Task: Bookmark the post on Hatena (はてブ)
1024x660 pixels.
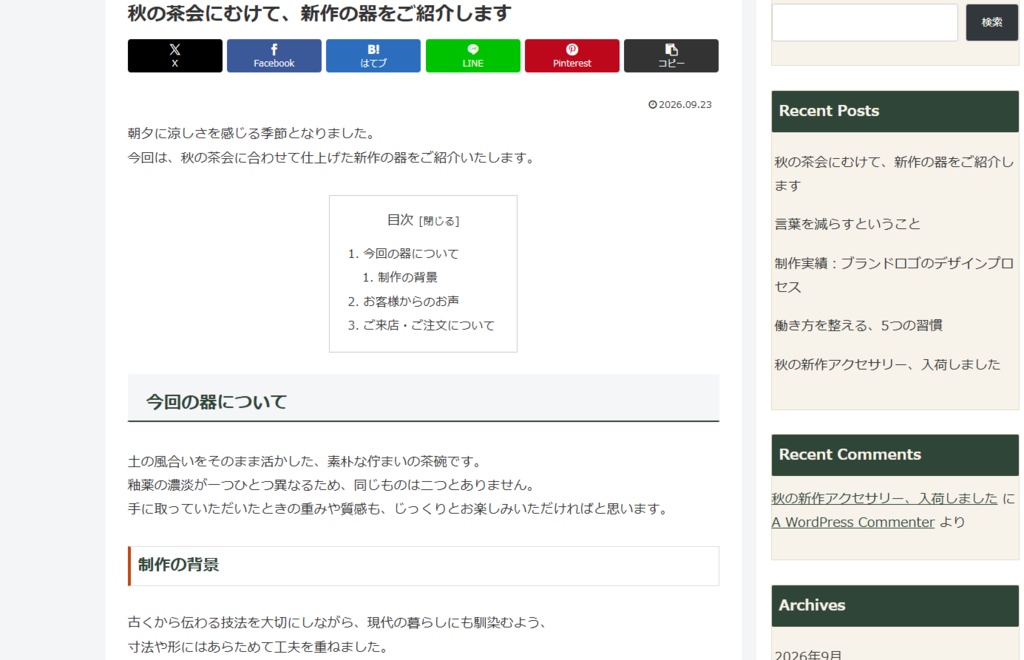Action: 373,55
